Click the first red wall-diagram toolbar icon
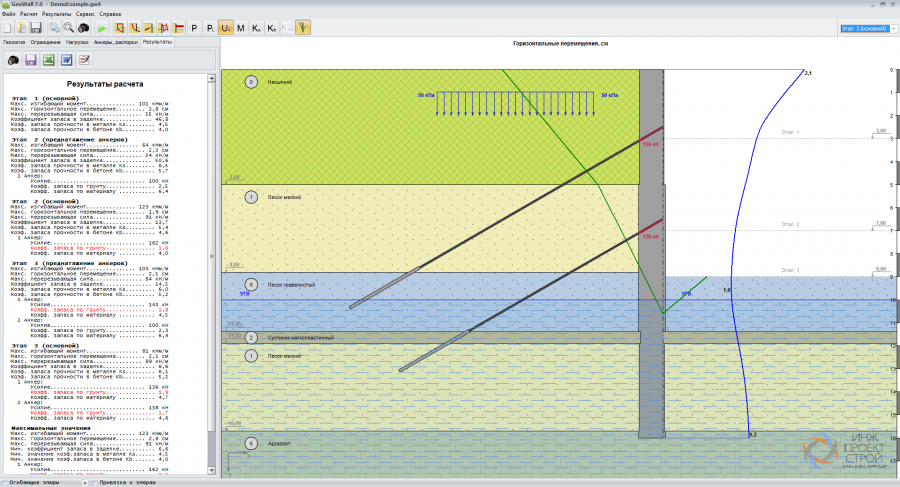The width and height of the screenshot is (900, 487). point(119,28)
